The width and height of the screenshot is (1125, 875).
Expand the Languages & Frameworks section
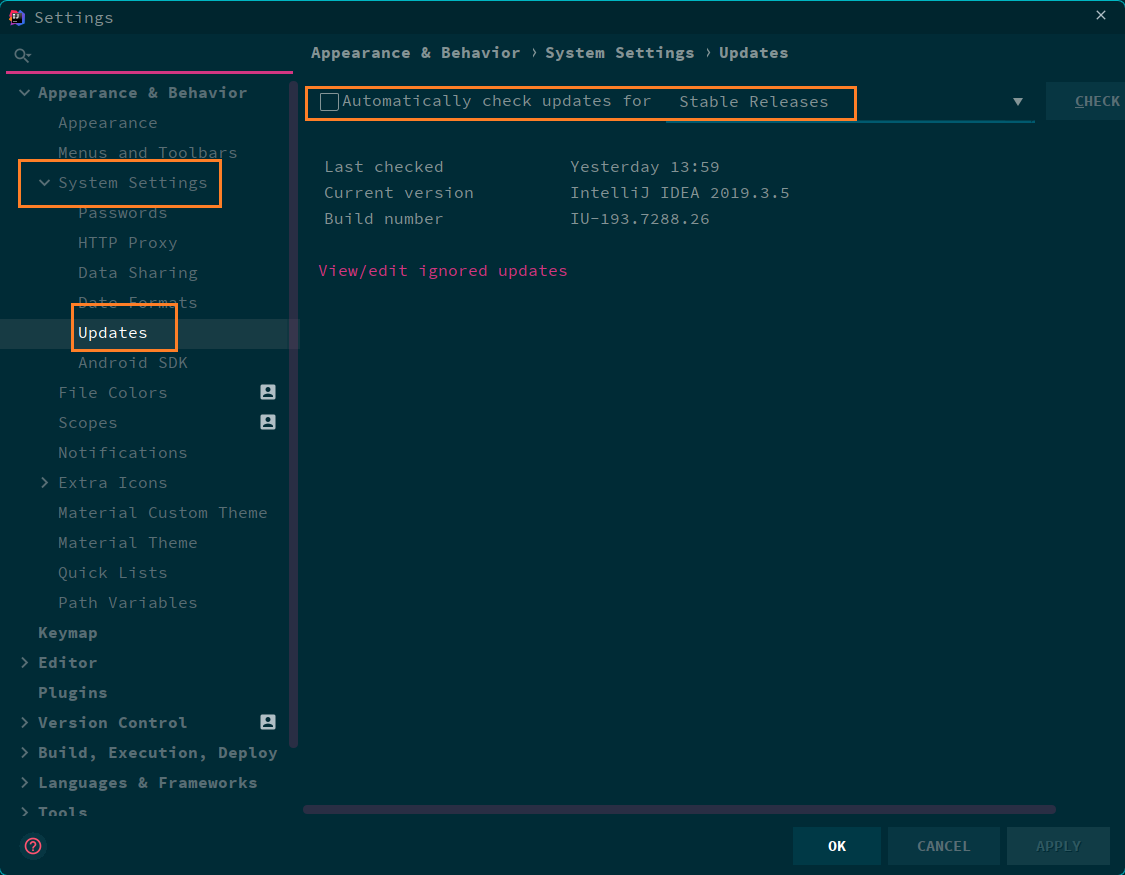[x=24, y=783]
